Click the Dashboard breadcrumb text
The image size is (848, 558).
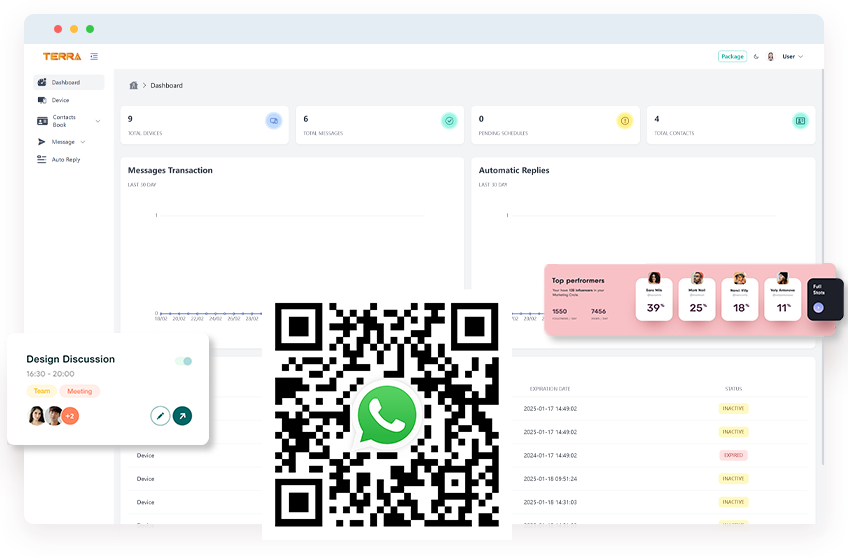(x=167, y=85)
